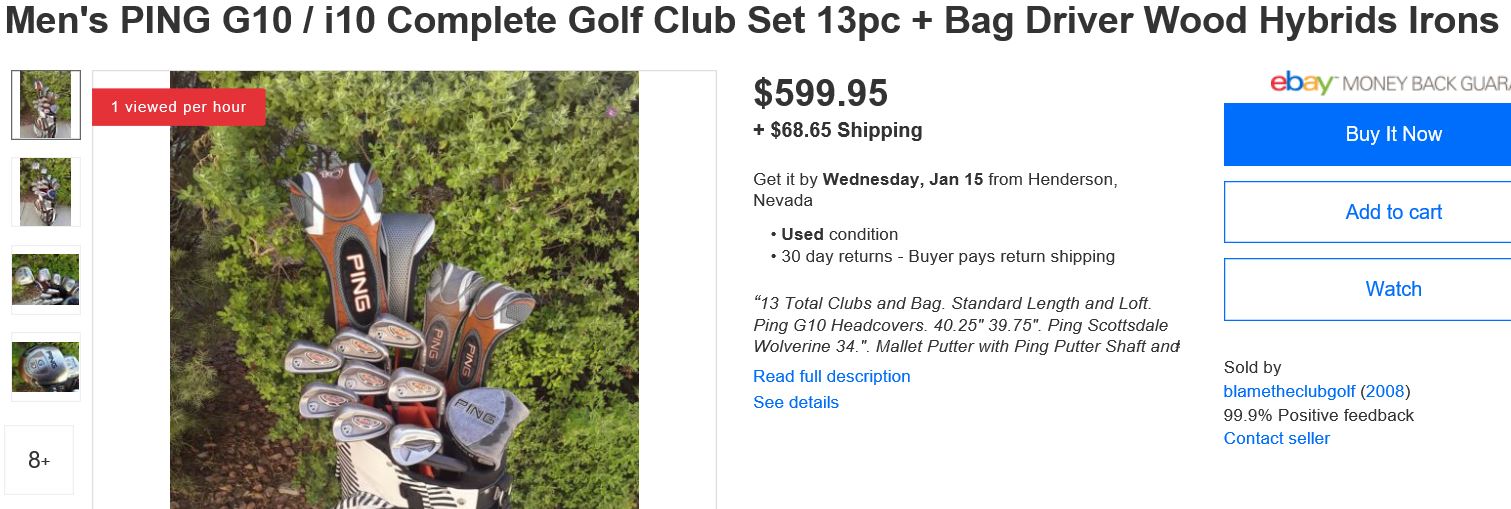1511x509 pixels.
Task: Click Contact seller
Action: [1276, 438]
